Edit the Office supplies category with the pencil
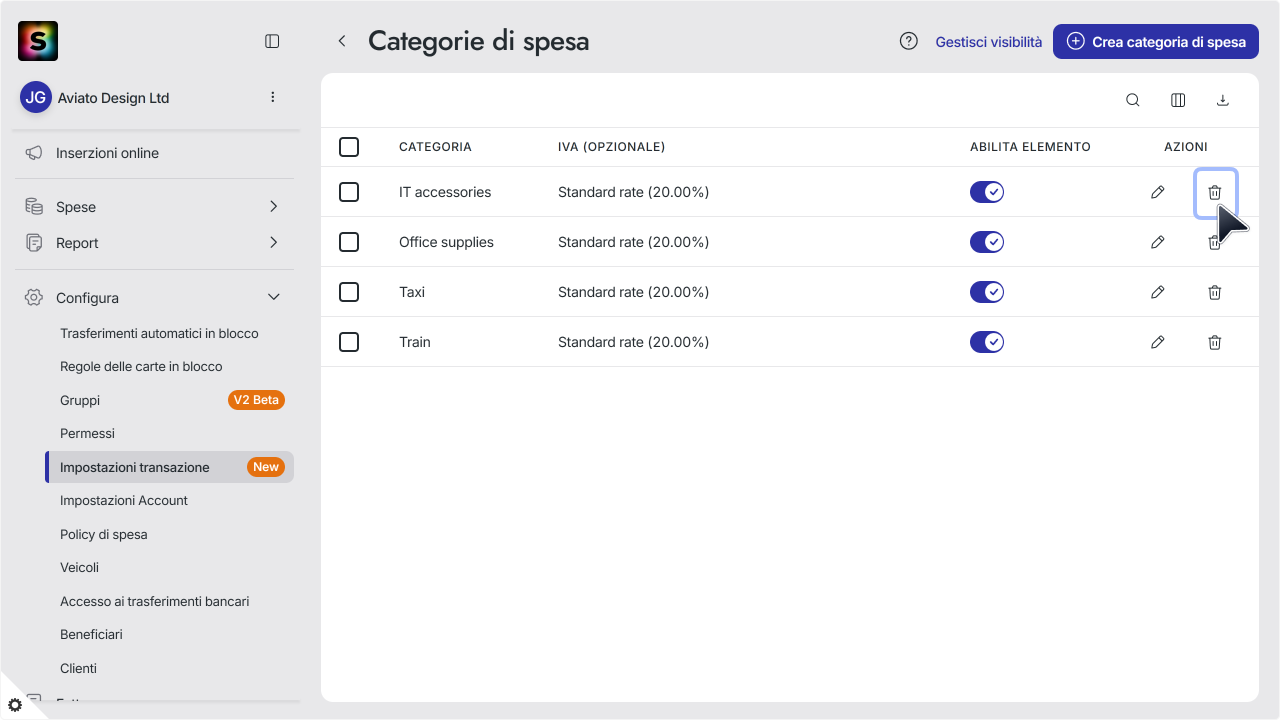The image size is (1280, 720). (1158, 242)
